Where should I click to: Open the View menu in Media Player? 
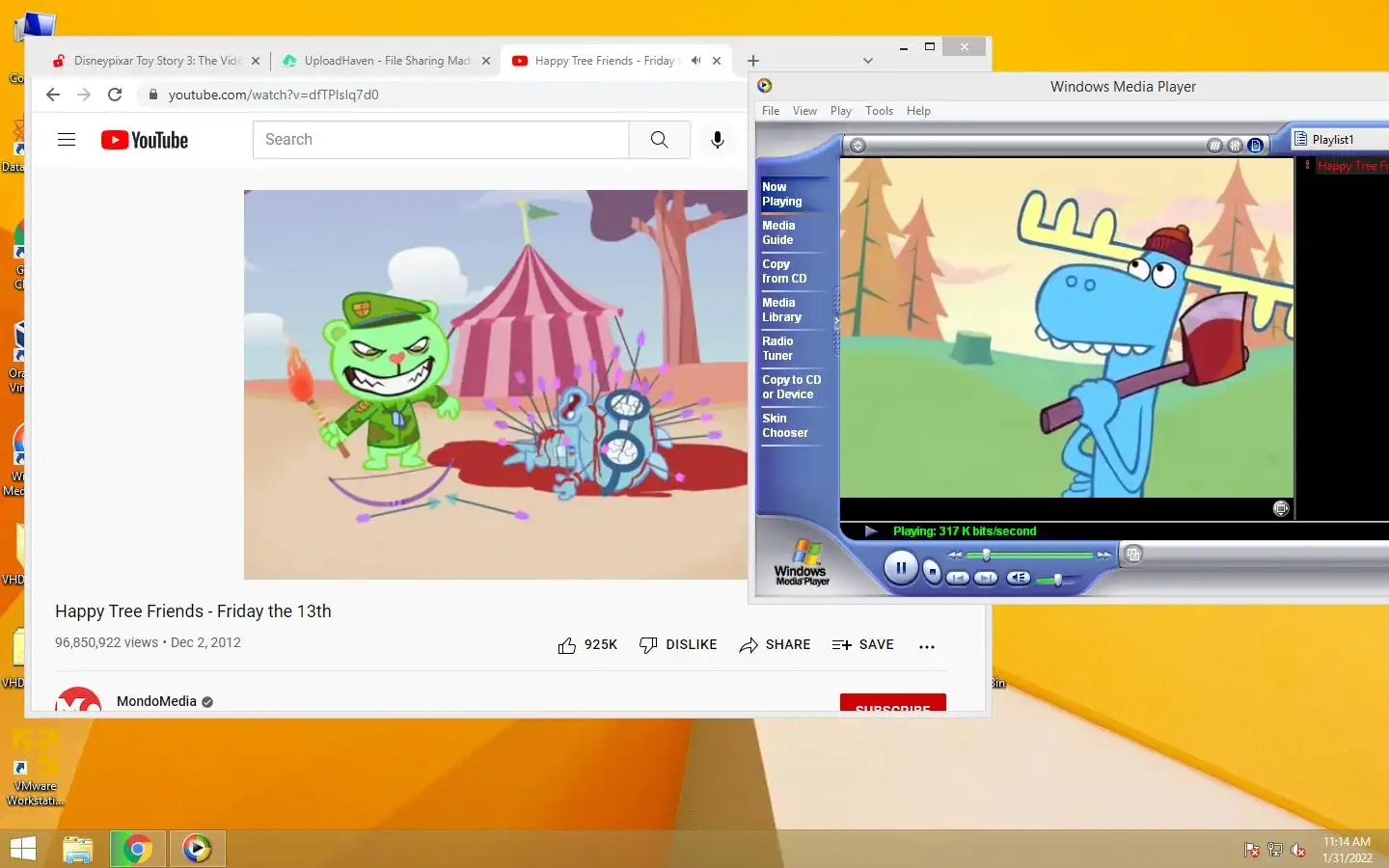(x=804, y=111)
